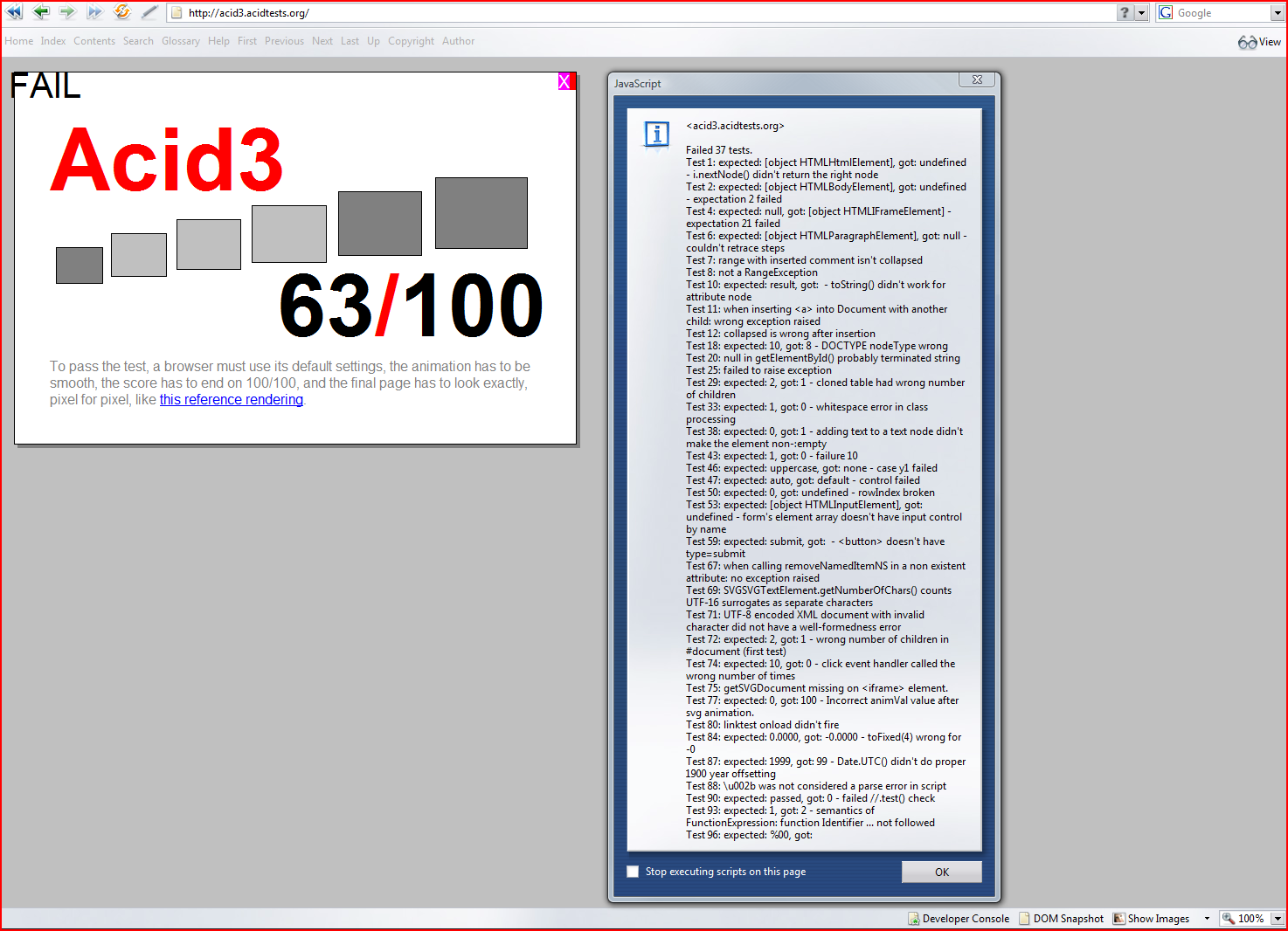Check Stop executing scripts on this page
Viewport: 1288px width, 931px height.
[633, 872]
